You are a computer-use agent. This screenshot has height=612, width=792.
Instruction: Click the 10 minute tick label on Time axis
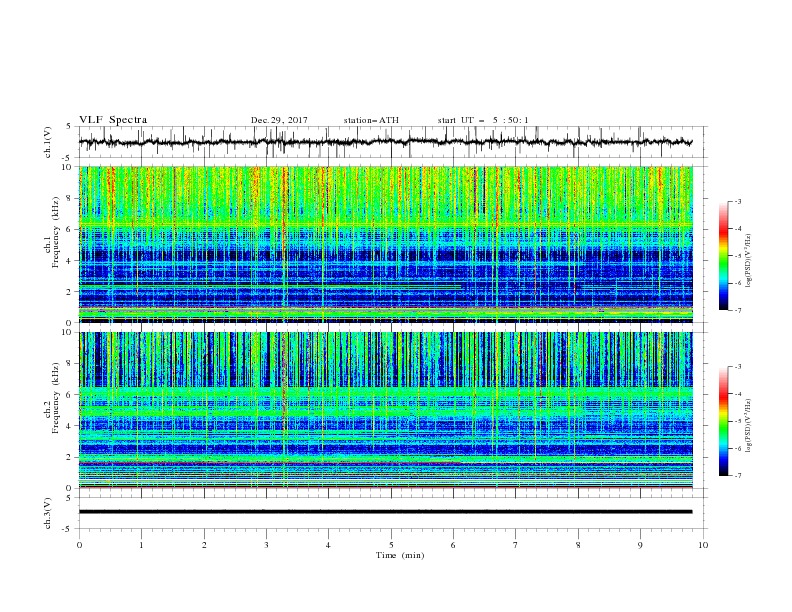click(703, 545)
